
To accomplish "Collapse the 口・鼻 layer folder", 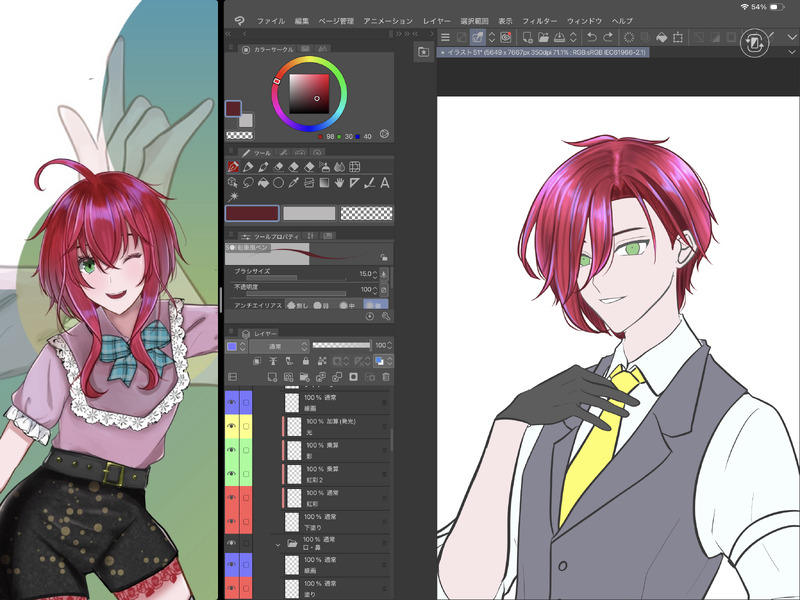I will point(278,544).
